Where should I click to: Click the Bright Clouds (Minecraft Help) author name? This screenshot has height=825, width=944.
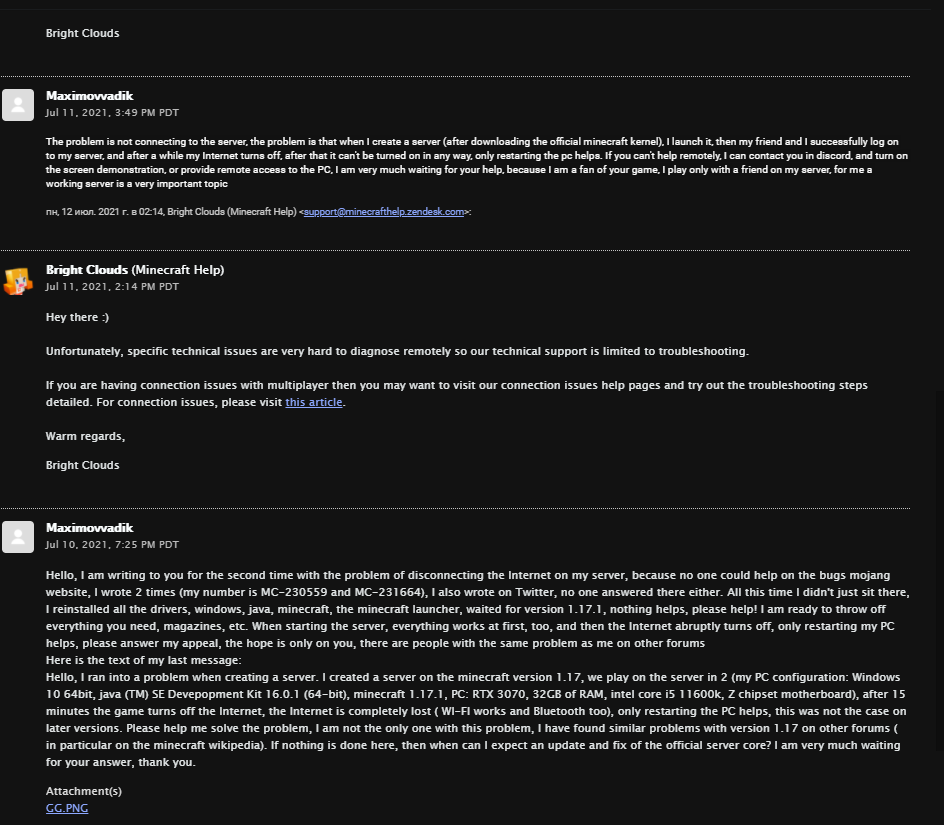134,270
